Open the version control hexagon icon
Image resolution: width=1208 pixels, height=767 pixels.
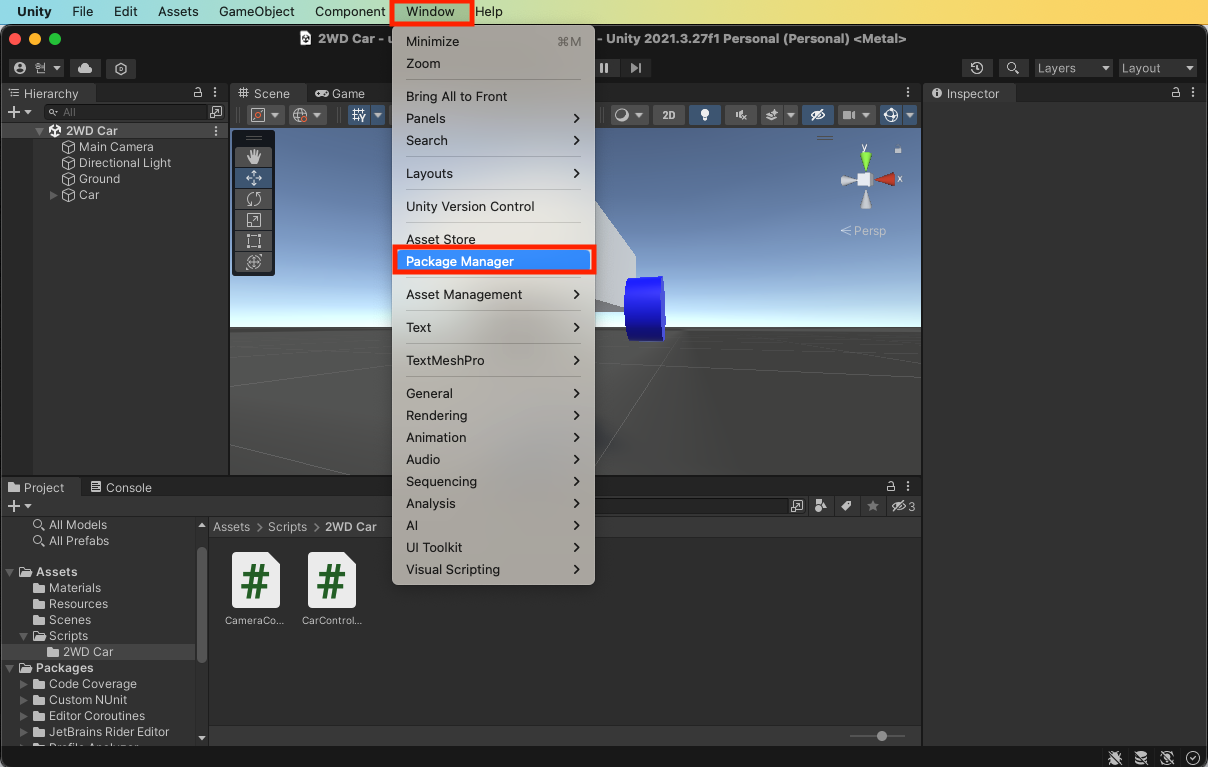(121, 68)
